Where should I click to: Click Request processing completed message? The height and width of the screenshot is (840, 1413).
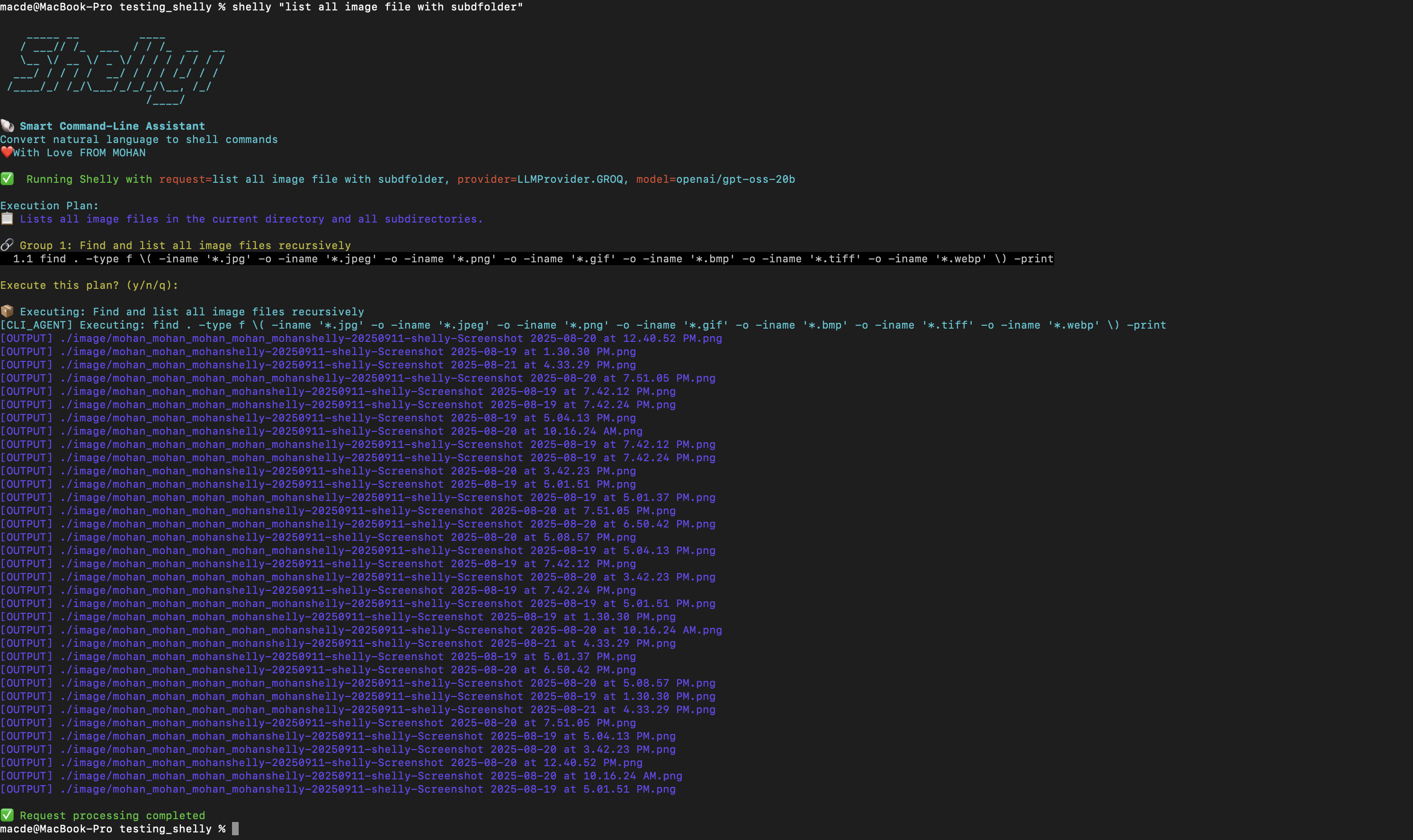pyautogui.click(x=112, y=815)
